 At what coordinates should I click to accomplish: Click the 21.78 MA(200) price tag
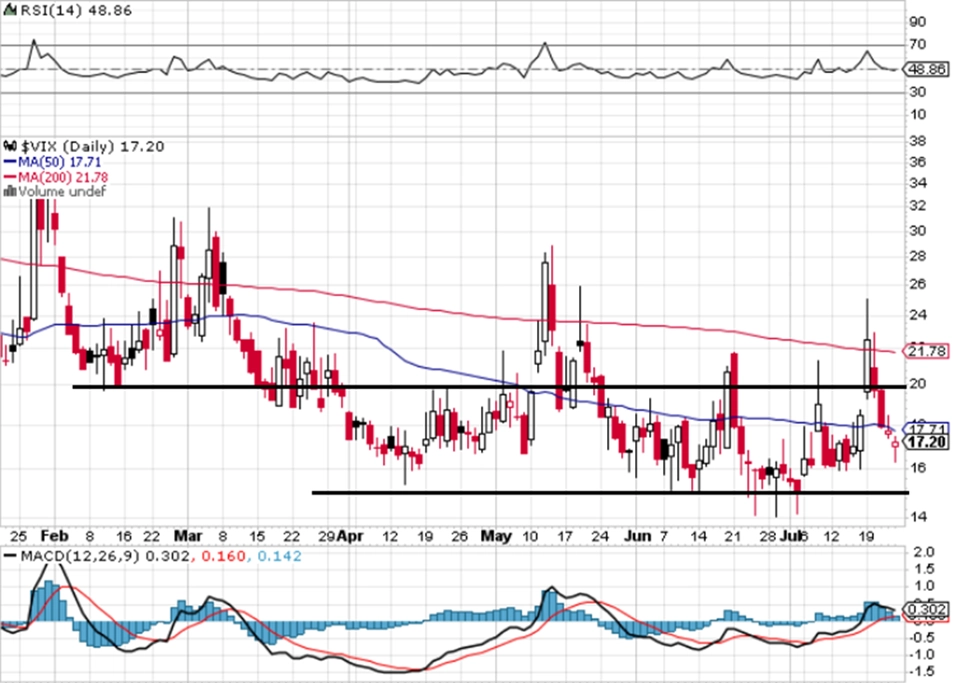(926, 351)
